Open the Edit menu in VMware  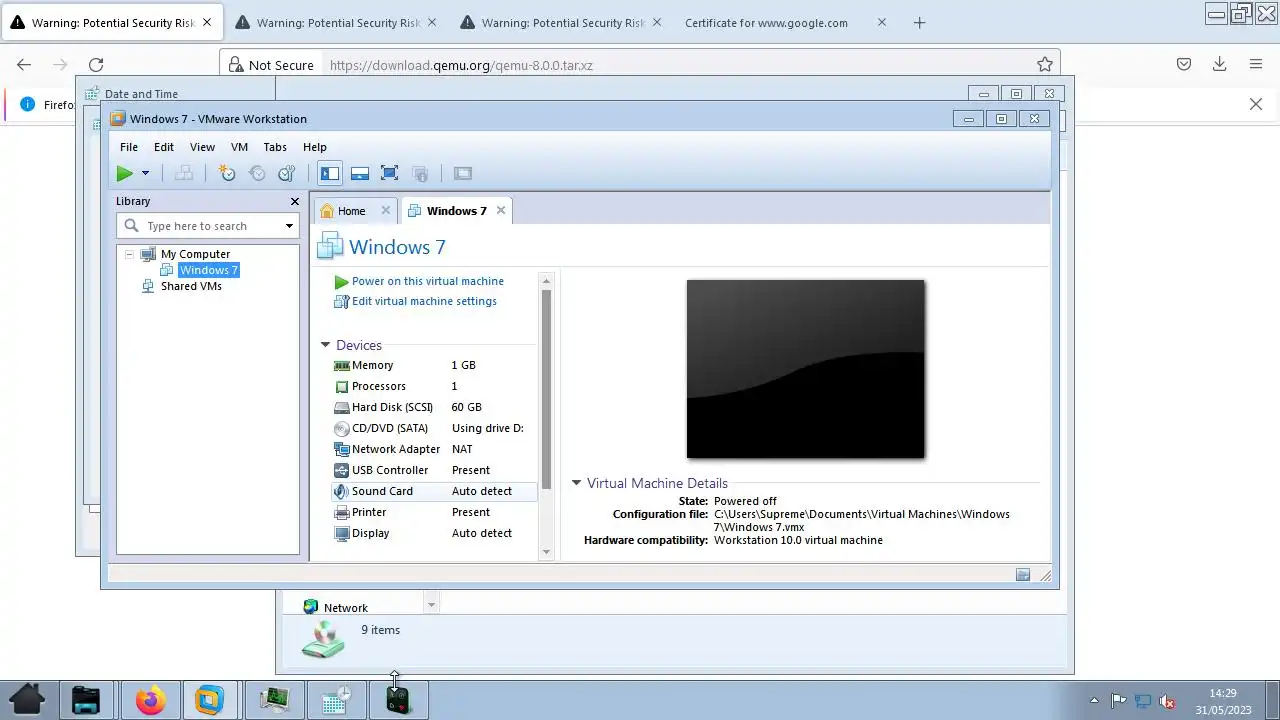[x=164, y=147]
